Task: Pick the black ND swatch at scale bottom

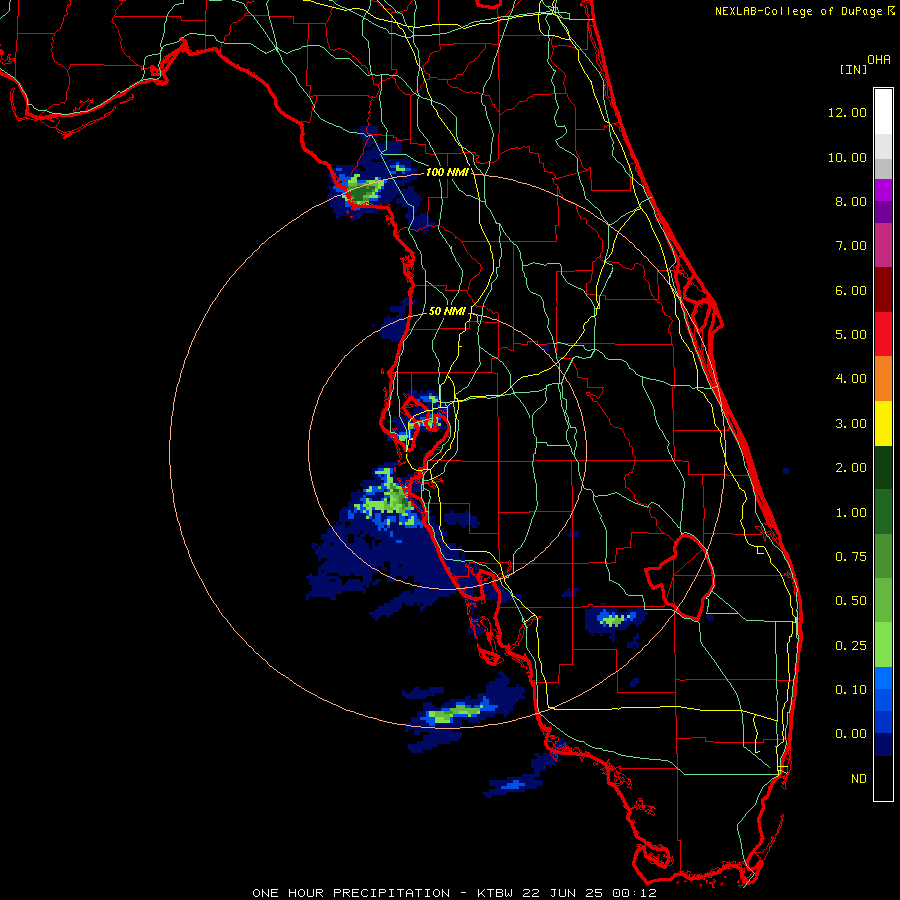Action: [x=883, y=778]
